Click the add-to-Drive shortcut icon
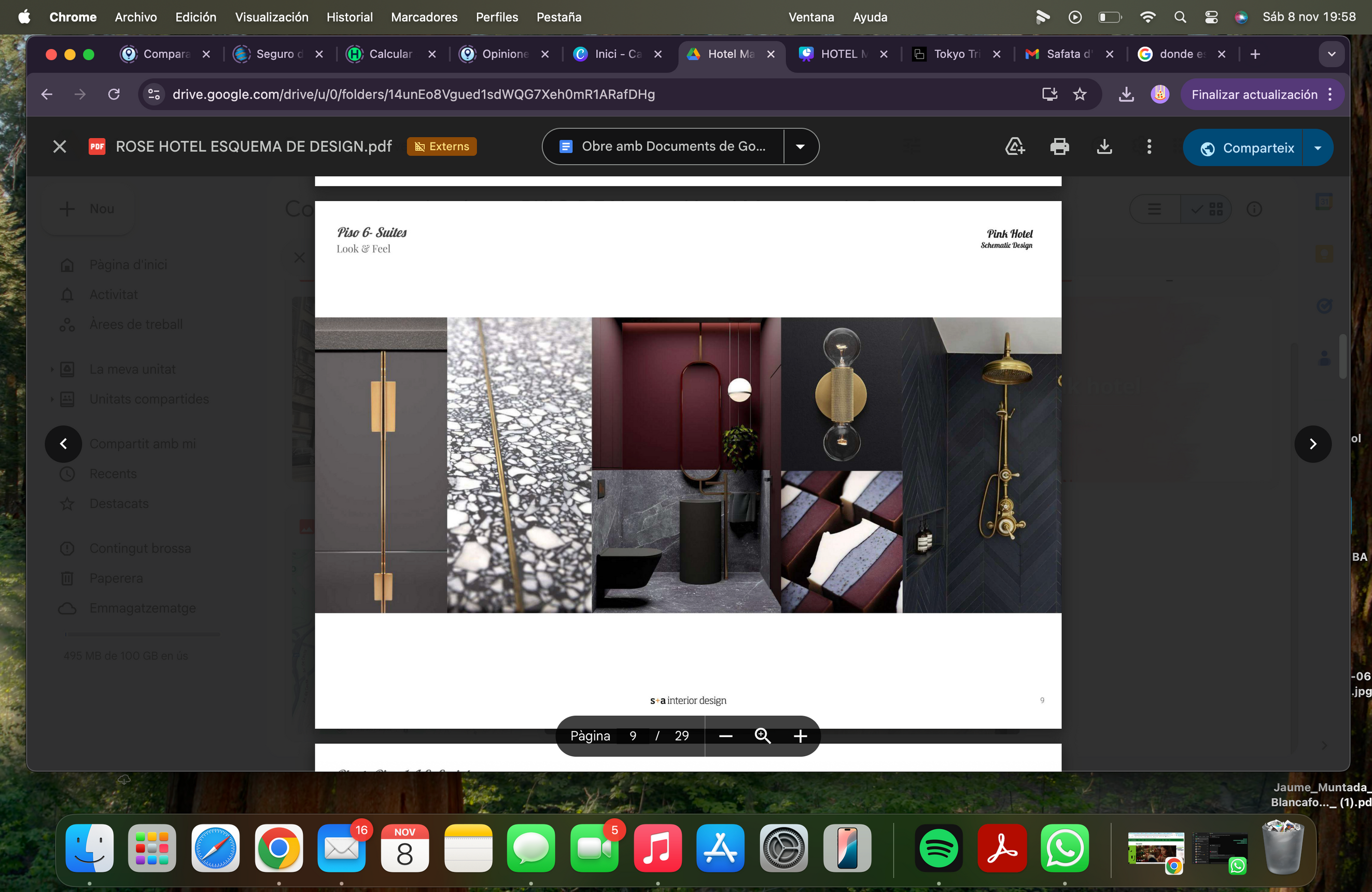The image size is (1372, 892). pos(1015,147)
